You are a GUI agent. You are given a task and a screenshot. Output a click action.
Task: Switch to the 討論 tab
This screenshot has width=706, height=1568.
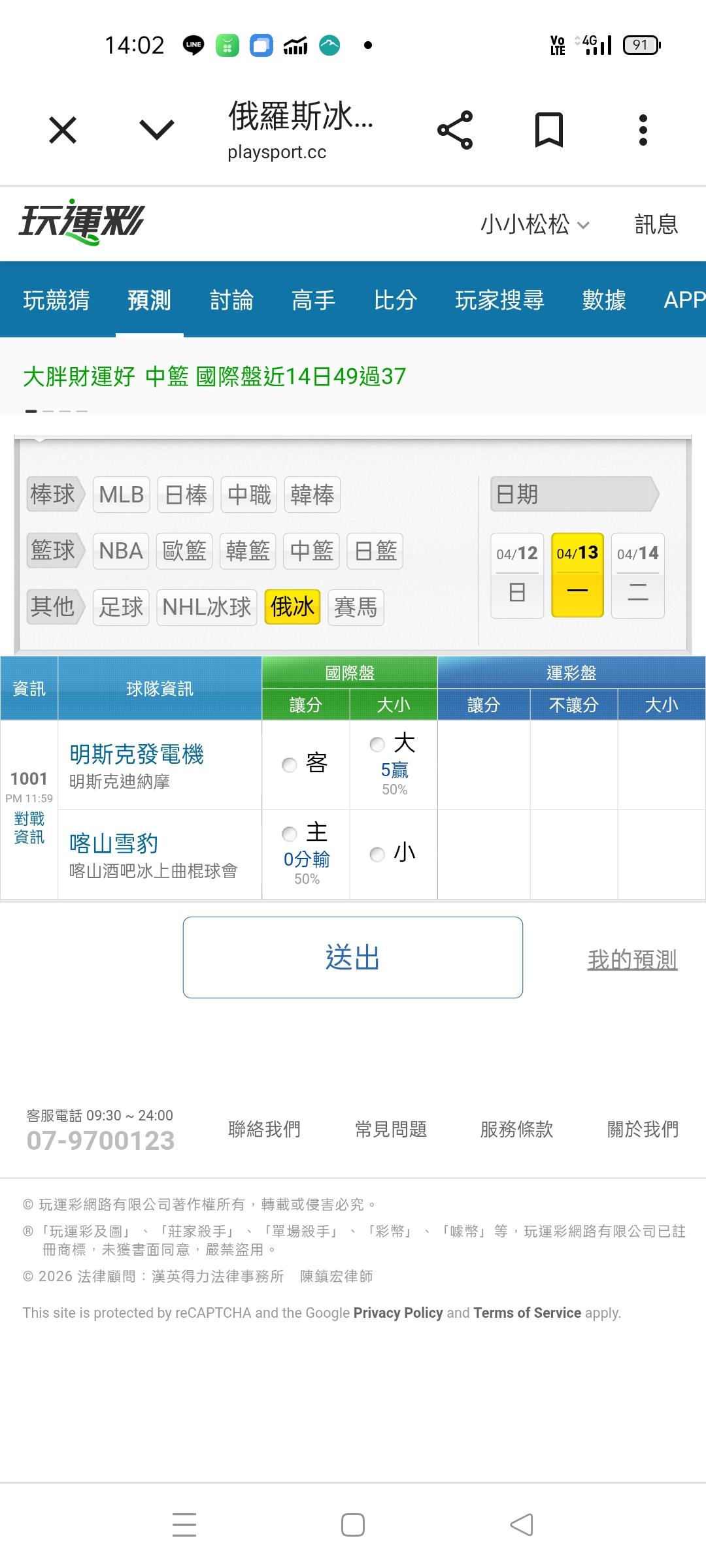(231, 300)
